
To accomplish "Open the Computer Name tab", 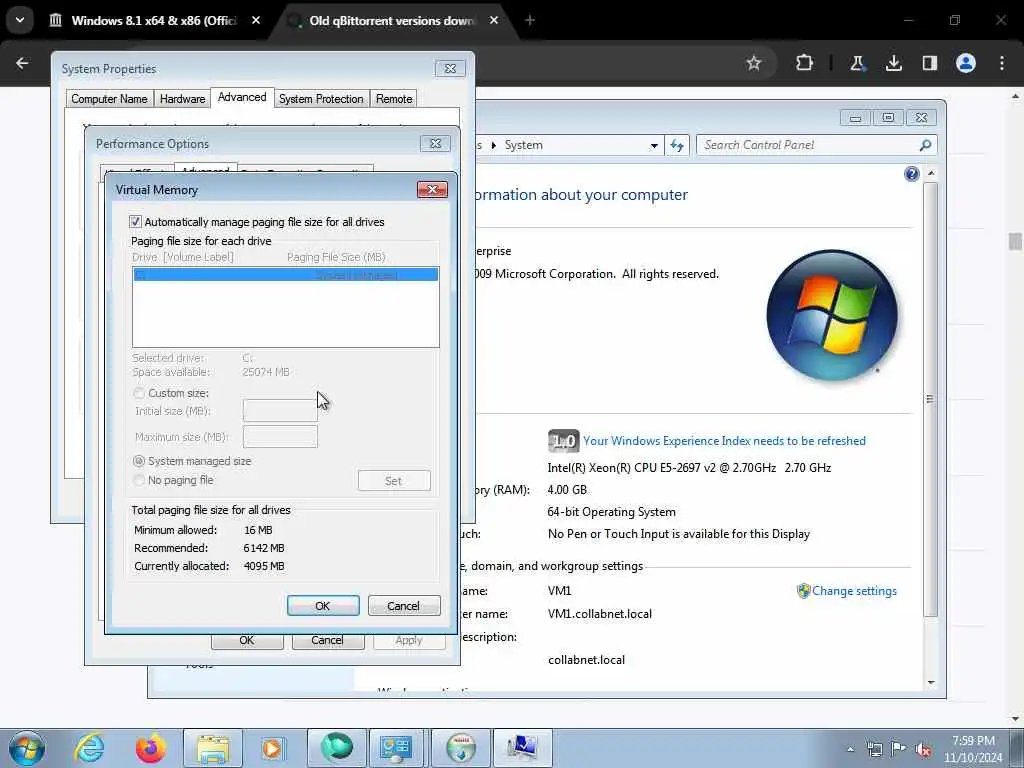I will pos(109,99).
